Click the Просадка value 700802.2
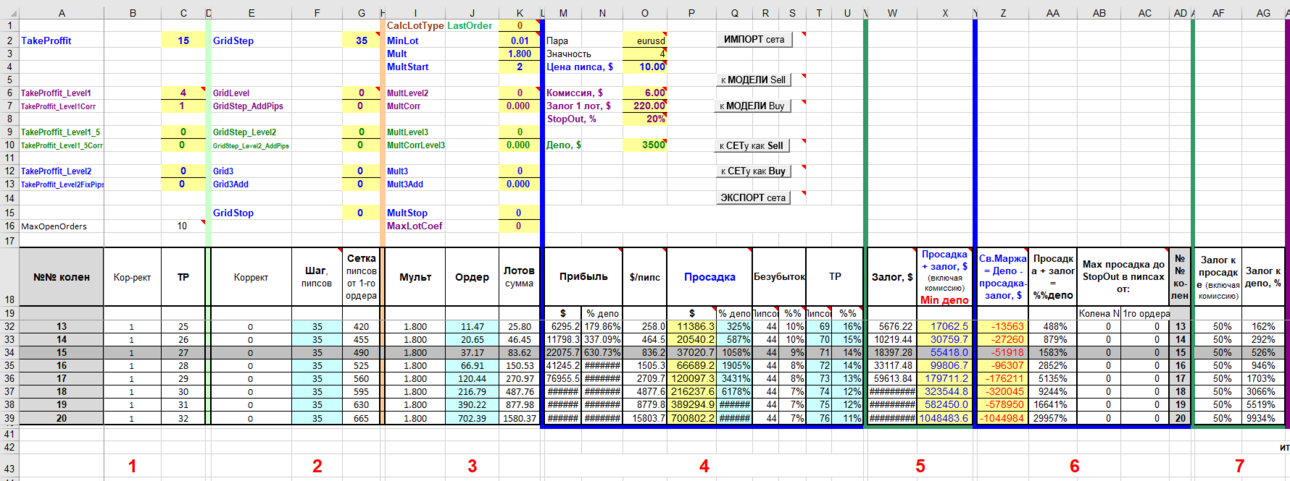Viewport: 1290px width, 481px height. pos(692,418)
